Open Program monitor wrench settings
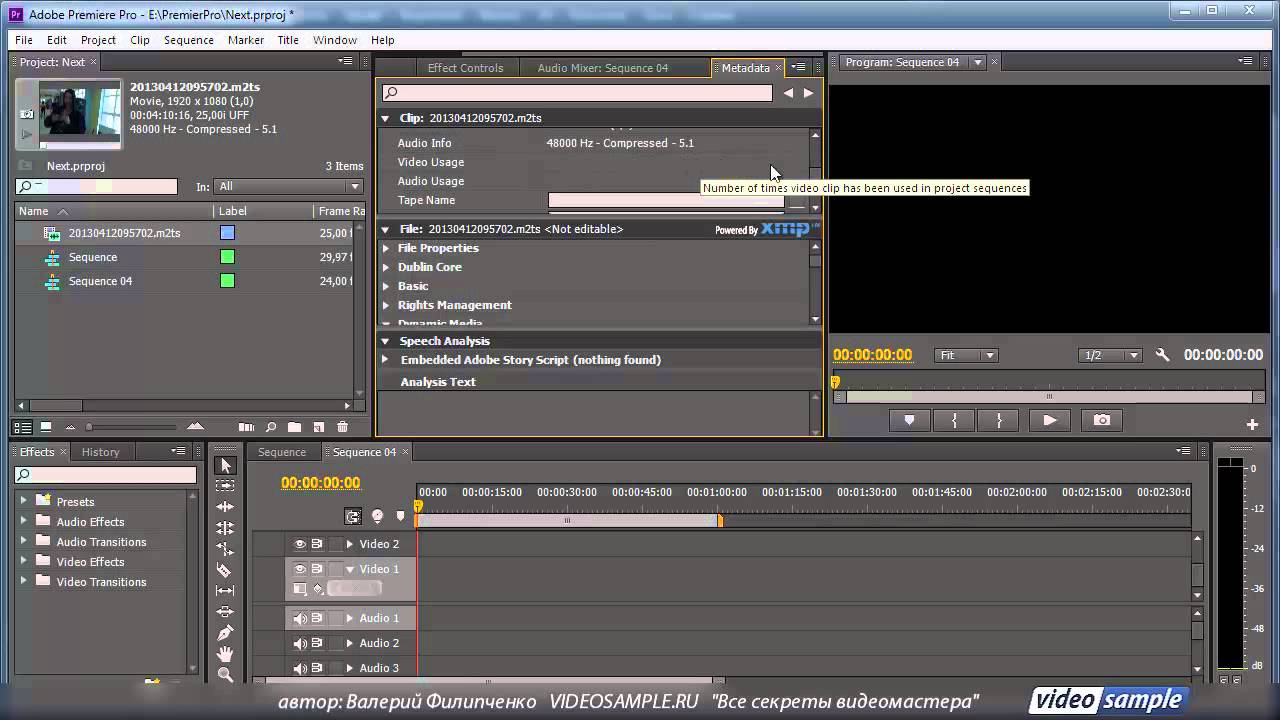The height and width of the screenshot is (720, 1280). (1162, 355)
